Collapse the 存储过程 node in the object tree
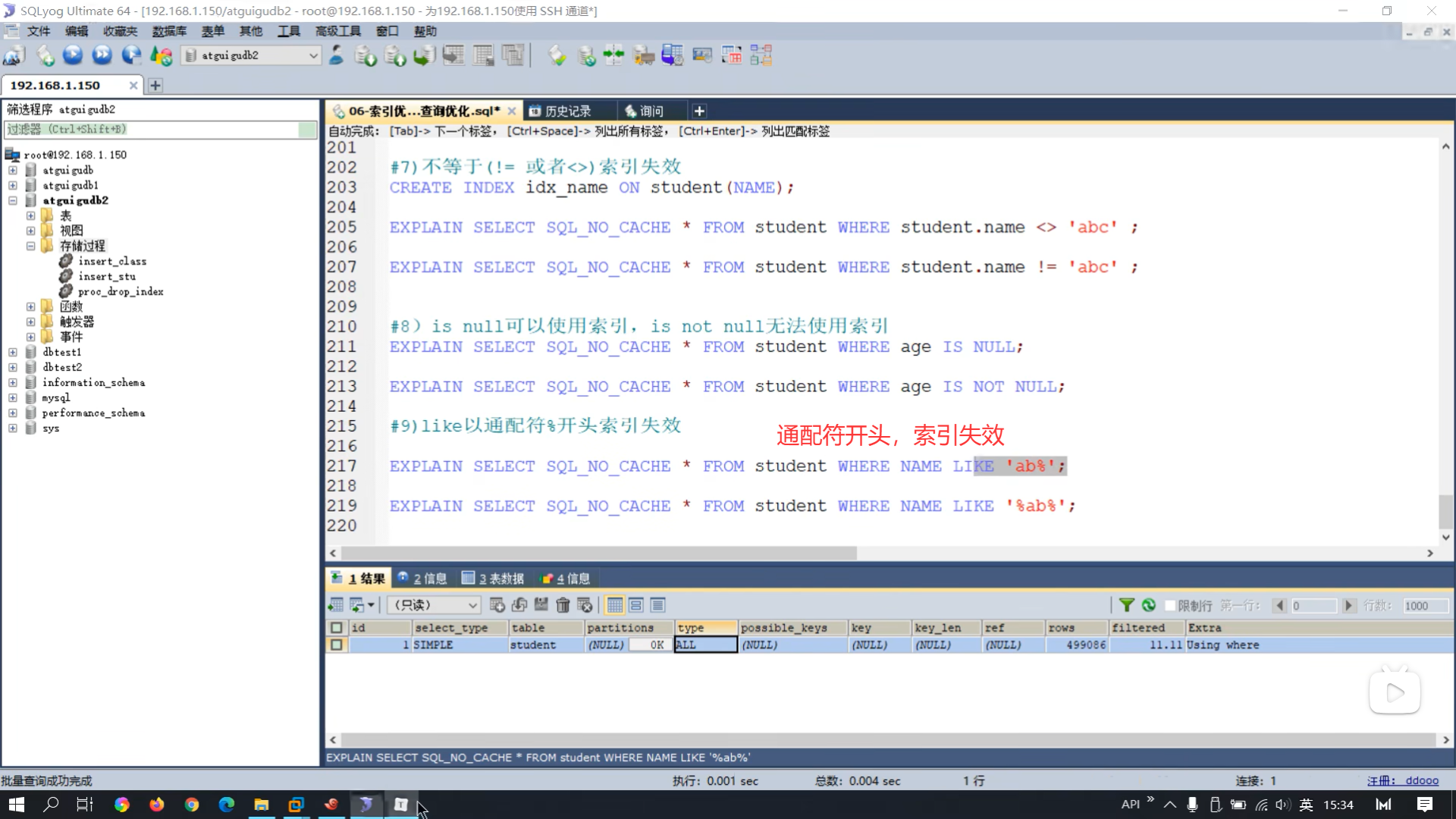The height and width of the screenshot is (819, 1456). tap(31, 246)
